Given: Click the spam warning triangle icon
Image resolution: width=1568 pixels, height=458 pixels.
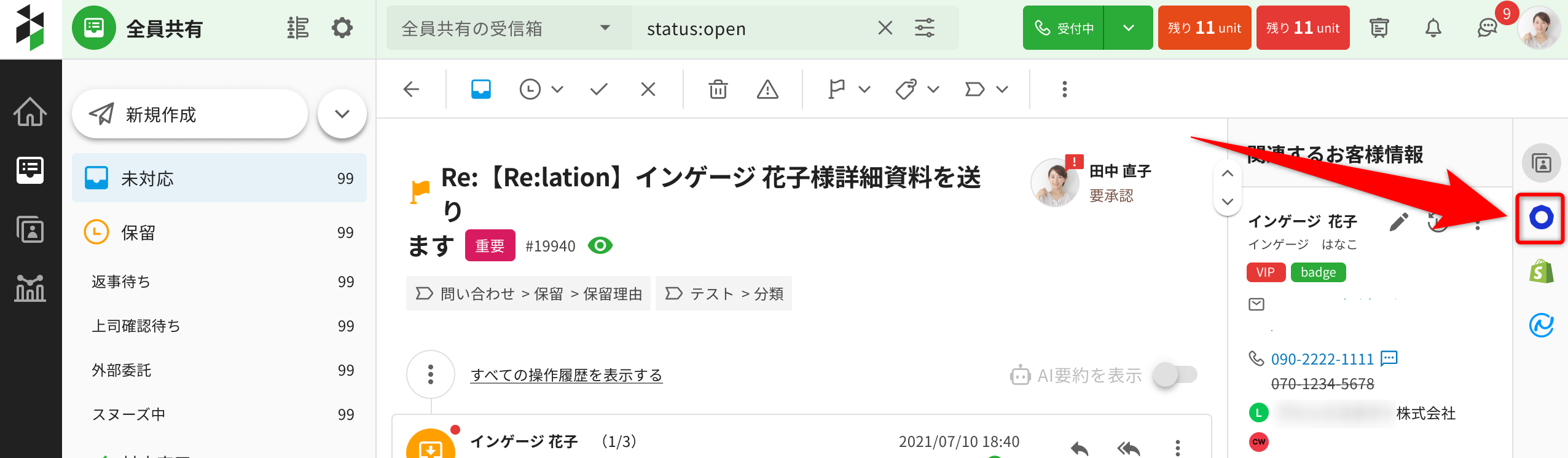Looking at the screenshot, I should (767, 90).
